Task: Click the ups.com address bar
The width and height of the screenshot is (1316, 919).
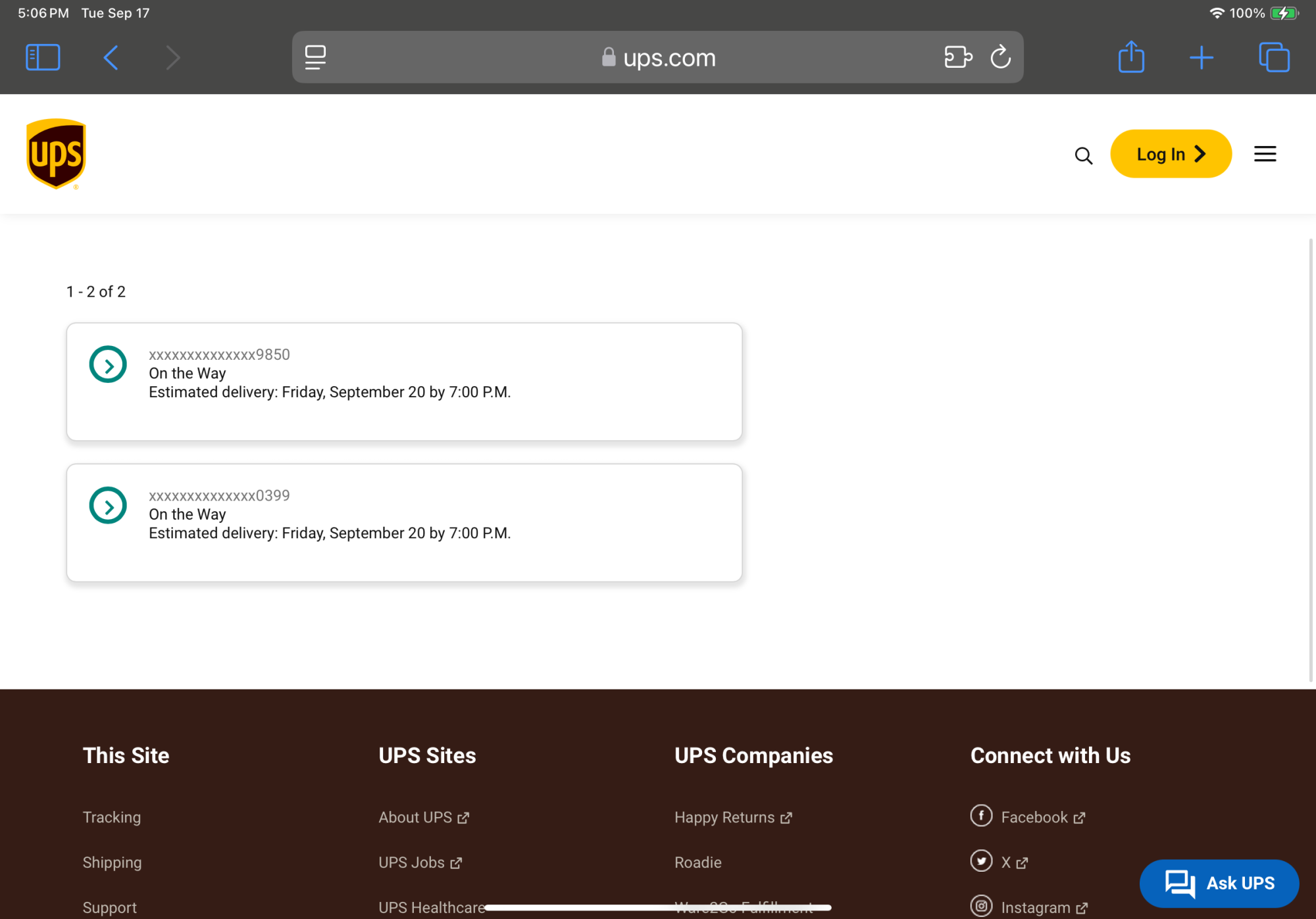Action: [x=658, y=57]
